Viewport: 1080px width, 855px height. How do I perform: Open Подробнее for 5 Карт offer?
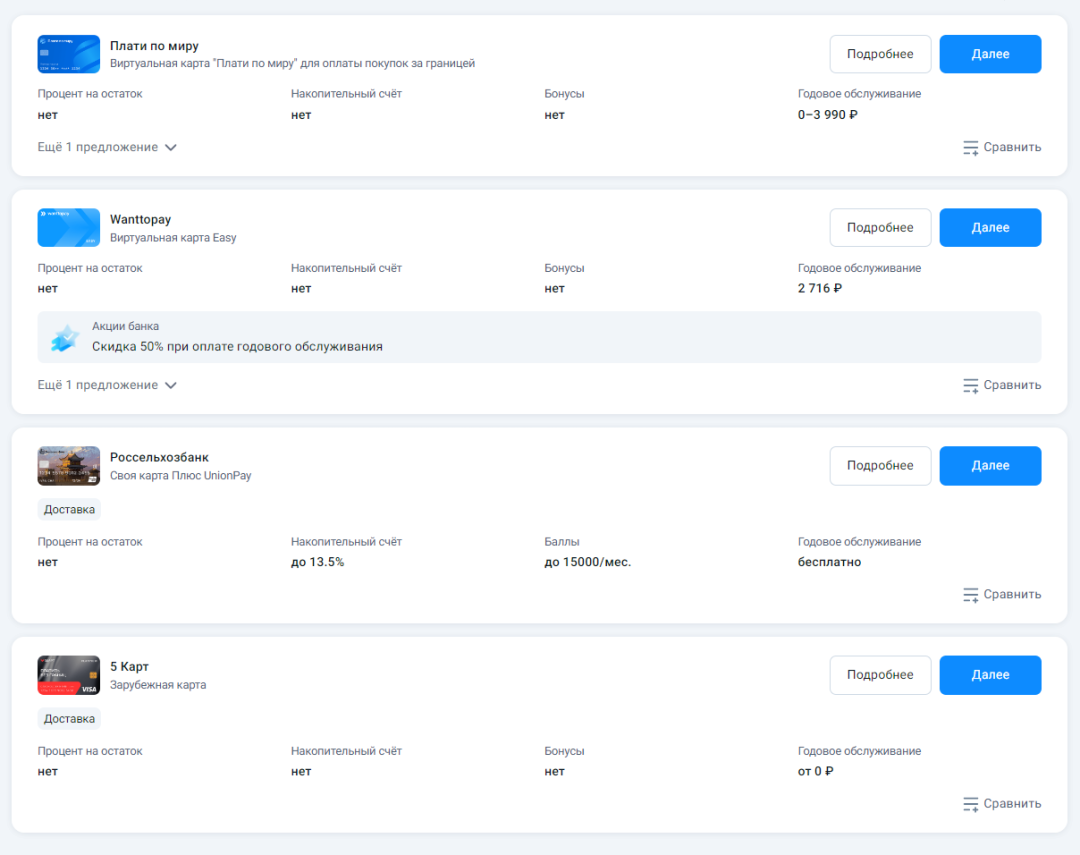[880, 675]
